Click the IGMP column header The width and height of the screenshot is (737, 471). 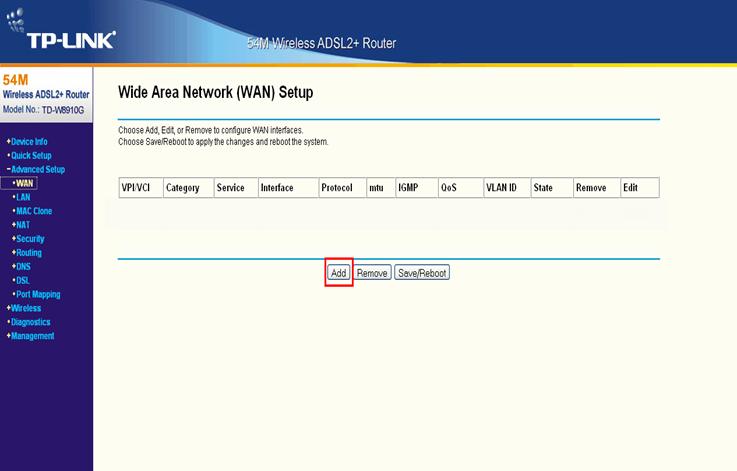tap(416, 188)
